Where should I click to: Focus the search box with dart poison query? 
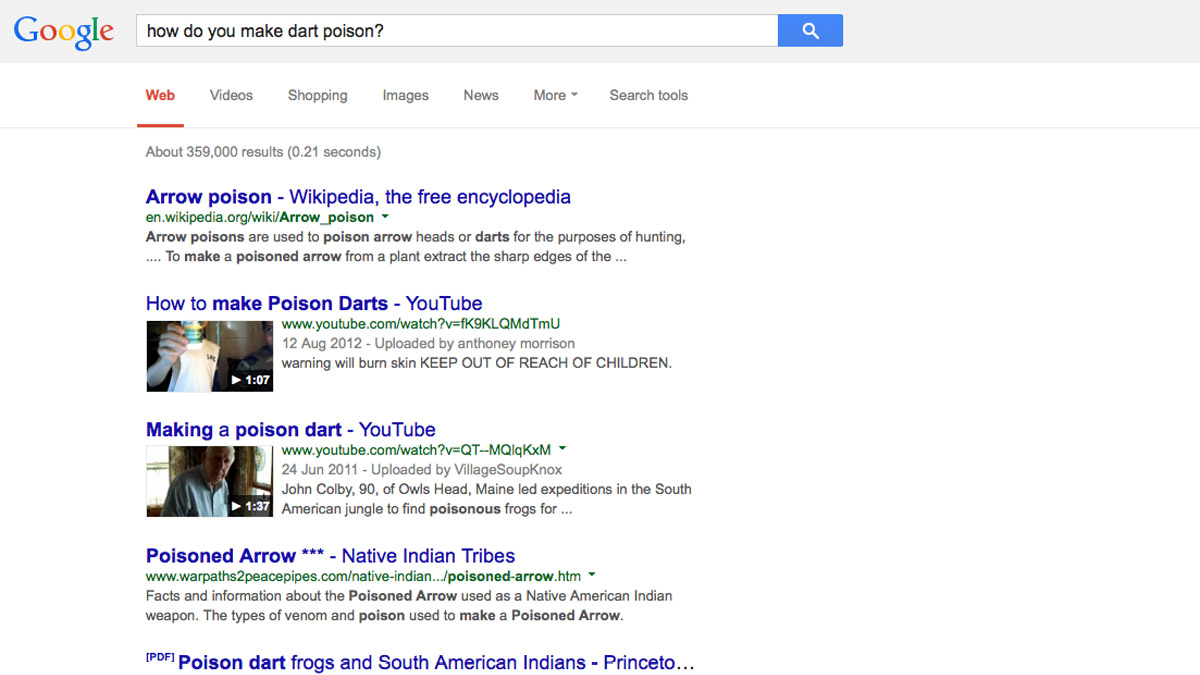(457, 31)
